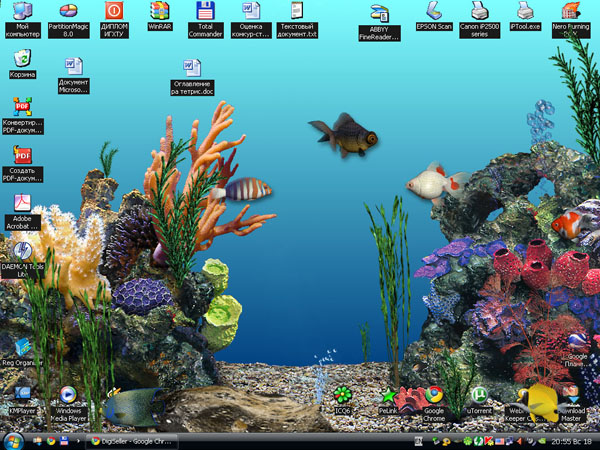Select the DAEMON Tools Lite icon

(22, 251)
